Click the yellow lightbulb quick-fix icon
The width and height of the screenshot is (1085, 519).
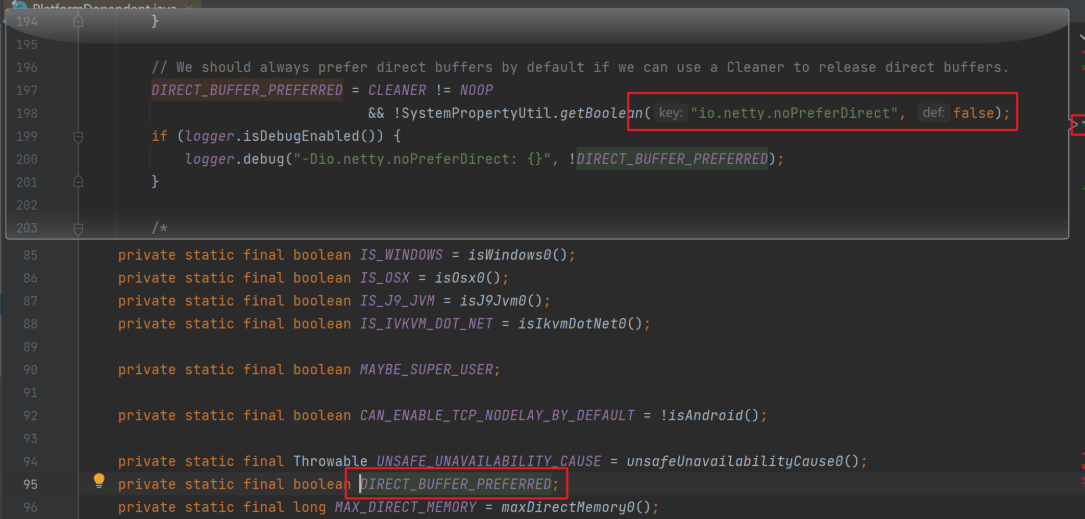[x=99, y=481]
